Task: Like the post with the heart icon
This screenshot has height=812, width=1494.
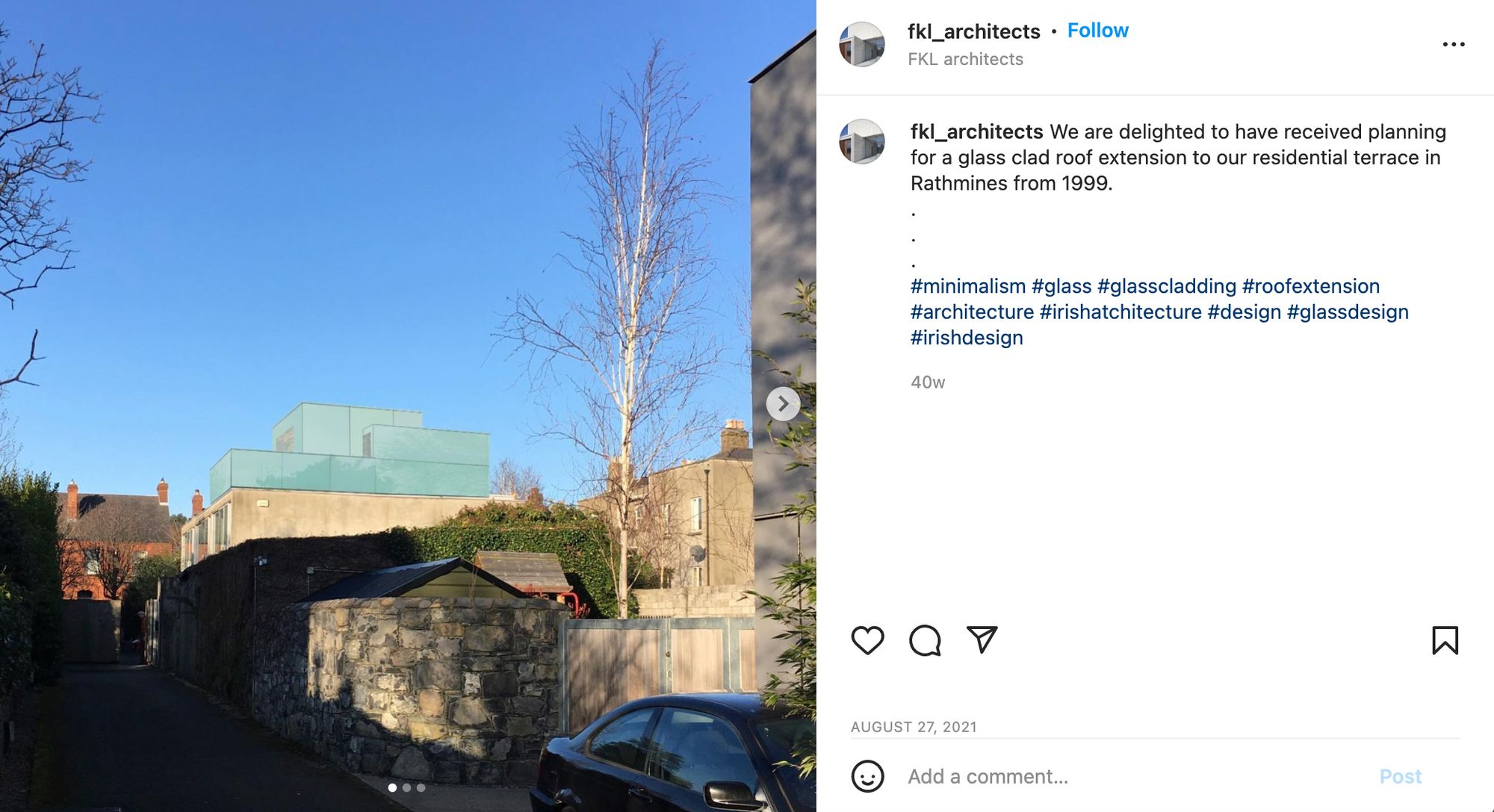Action: (x=867, y=640)
